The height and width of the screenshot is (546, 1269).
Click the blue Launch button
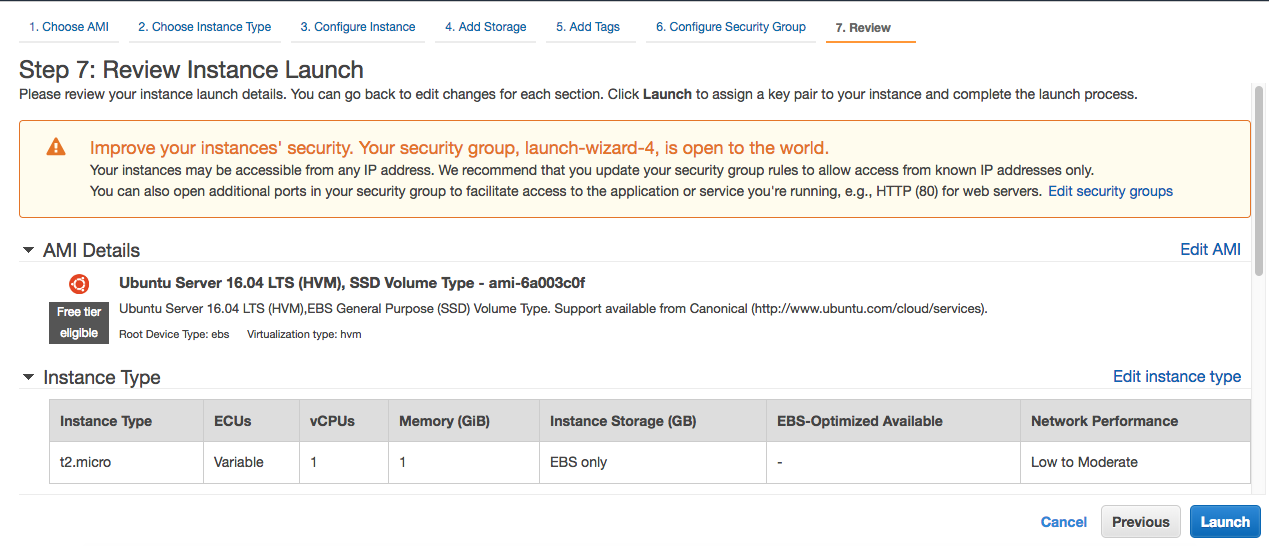(x=1225, y=522)
